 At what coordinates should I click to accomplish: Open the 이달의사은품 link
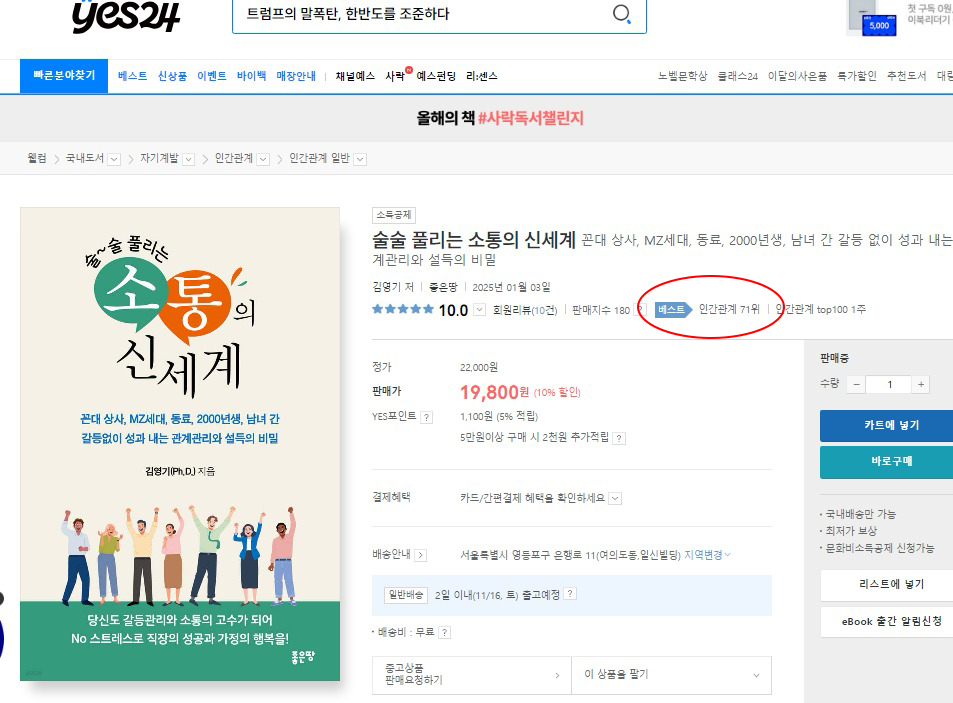[797, 76]
